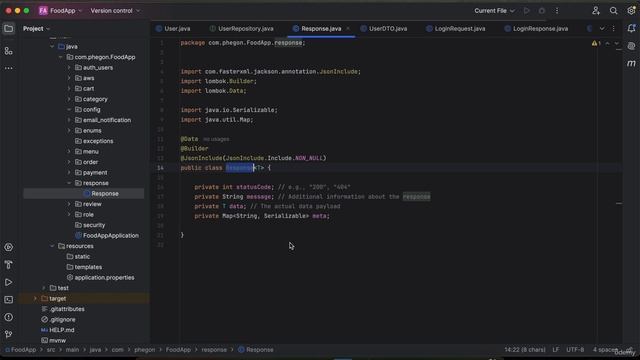
Task: Expand the email_notification package
Action: [69, 120]
